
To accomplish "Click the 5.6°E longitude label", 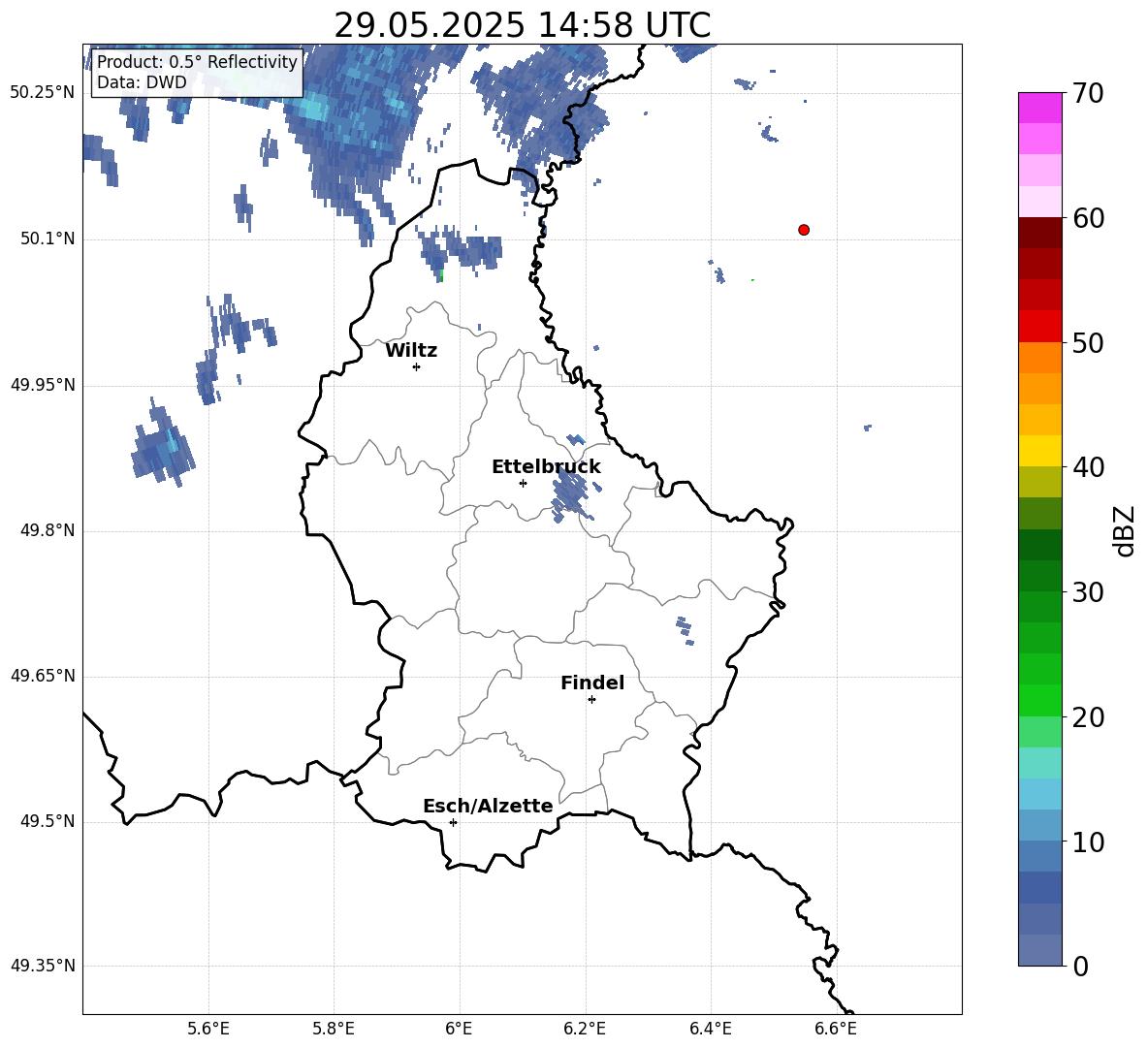I will pyautogui.click(x=208, y=1029).
